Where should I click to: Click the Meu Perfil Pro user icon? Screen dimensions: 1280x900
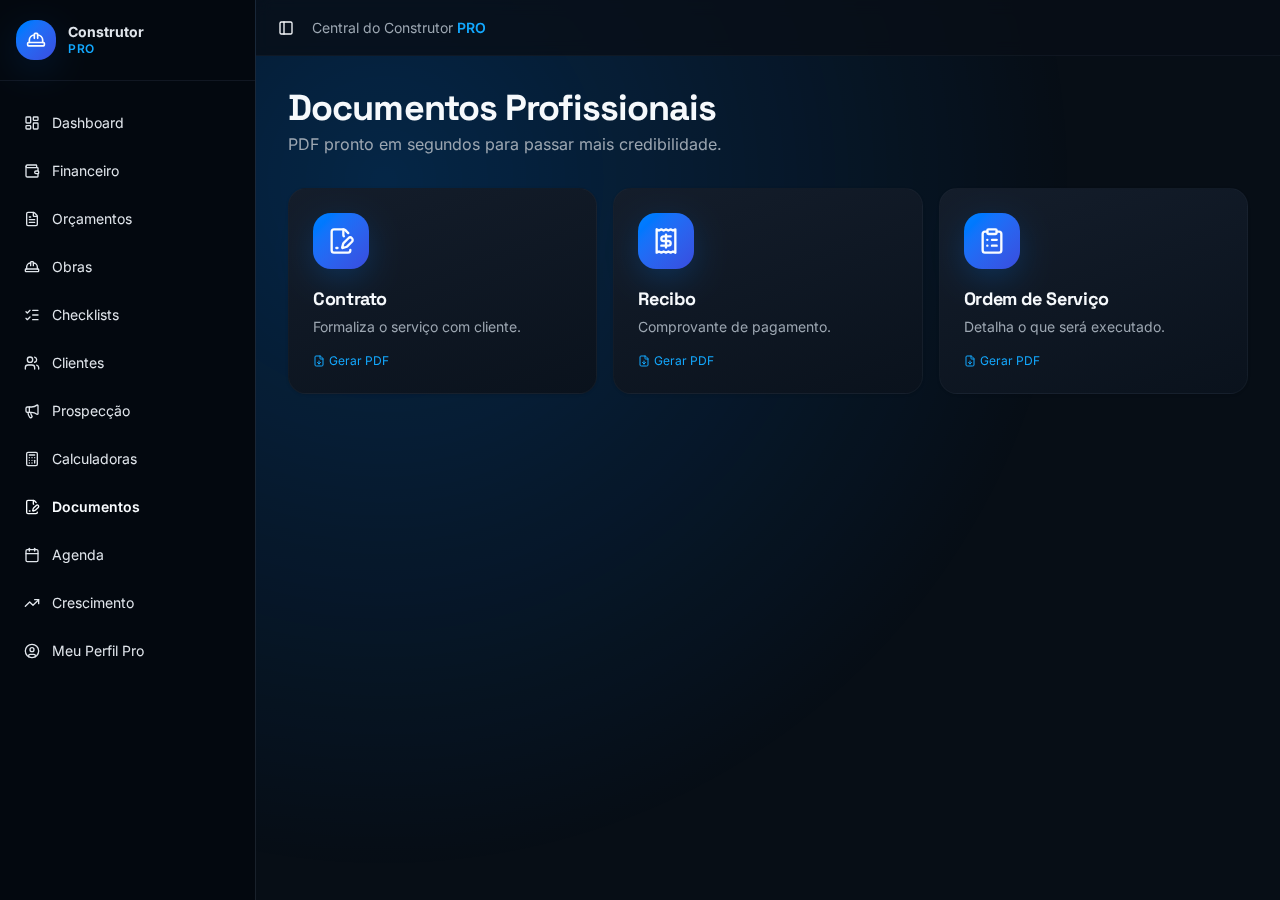pos(32,651)
